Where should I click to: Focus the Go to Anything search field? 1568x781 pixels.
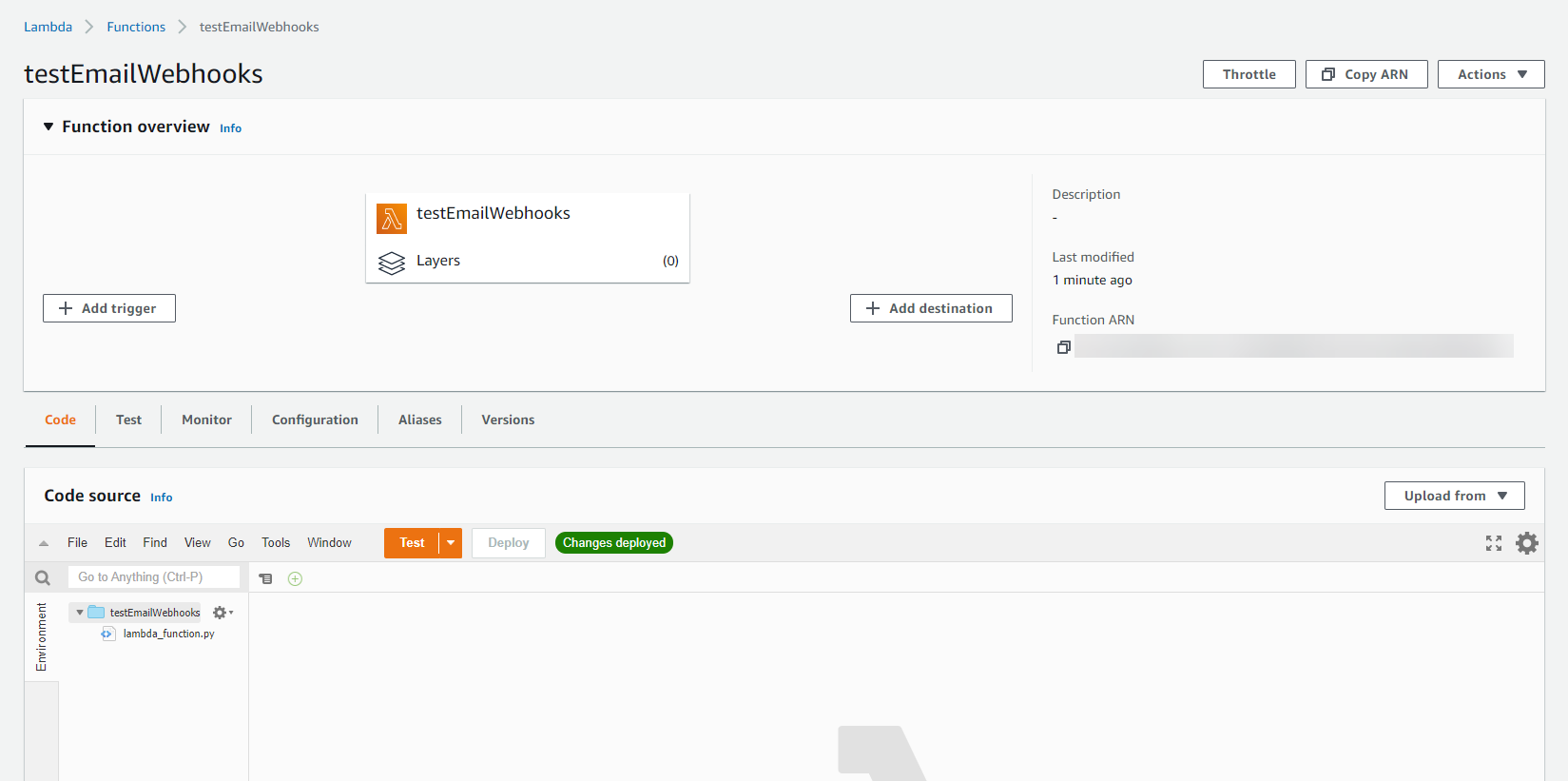click(154, 577)
